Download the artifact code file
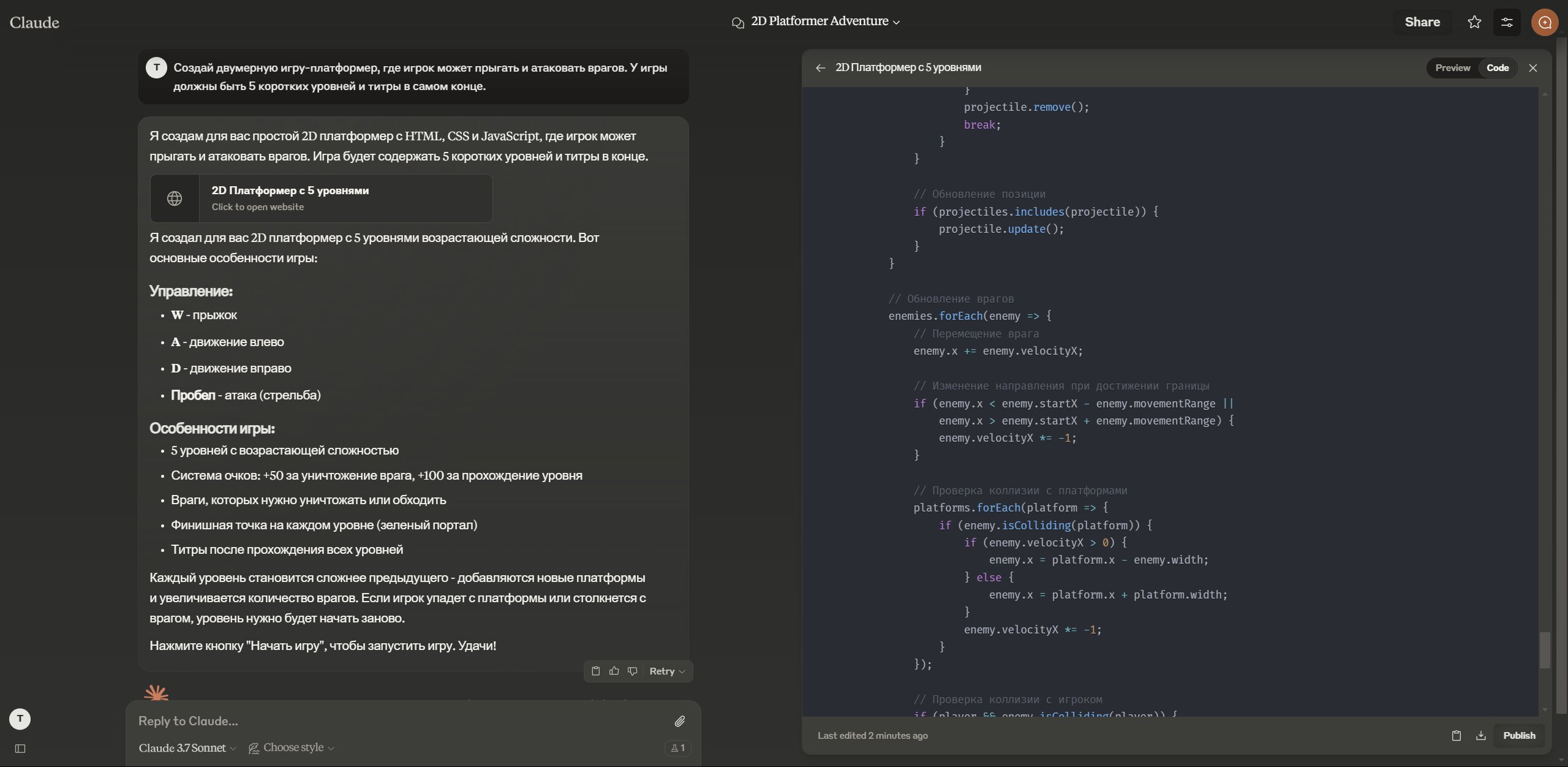This screenshot has height=767, width=1568. (x=1480, y=735)
